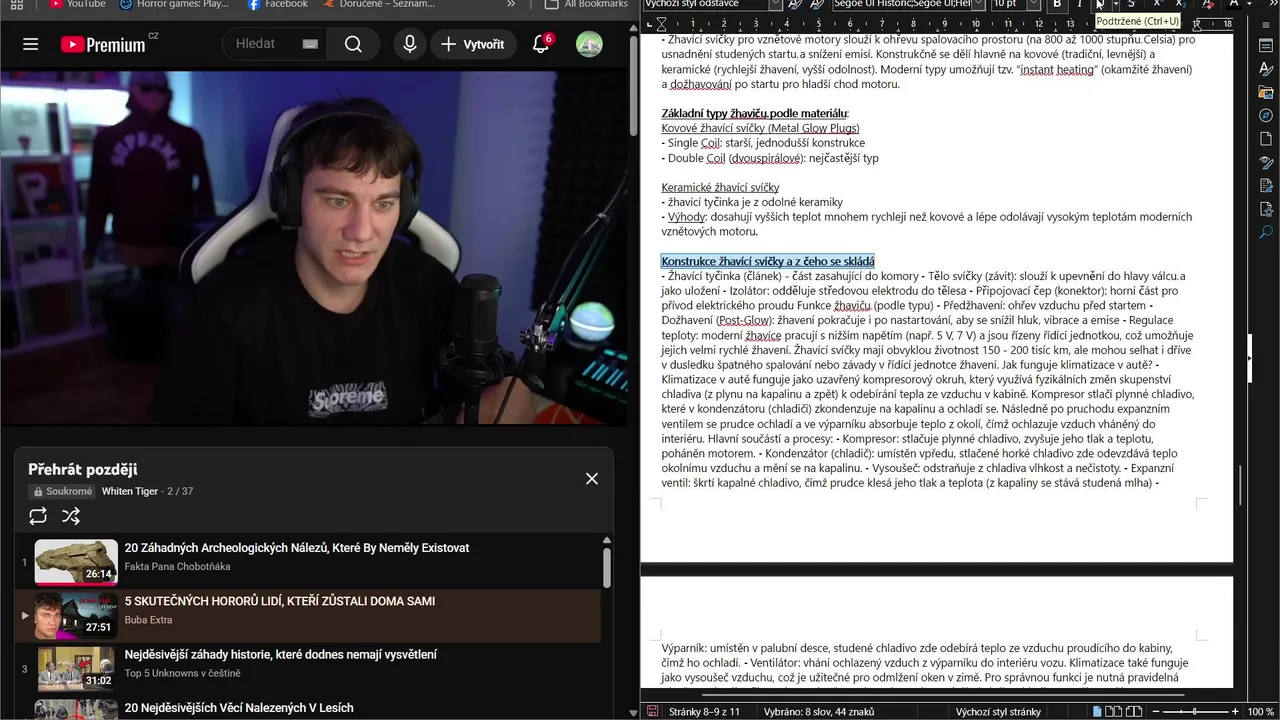
Task: Select the 5 SKUTEČNÝCH HORORŮ LIDÍ video
Action: pos(280,601)
